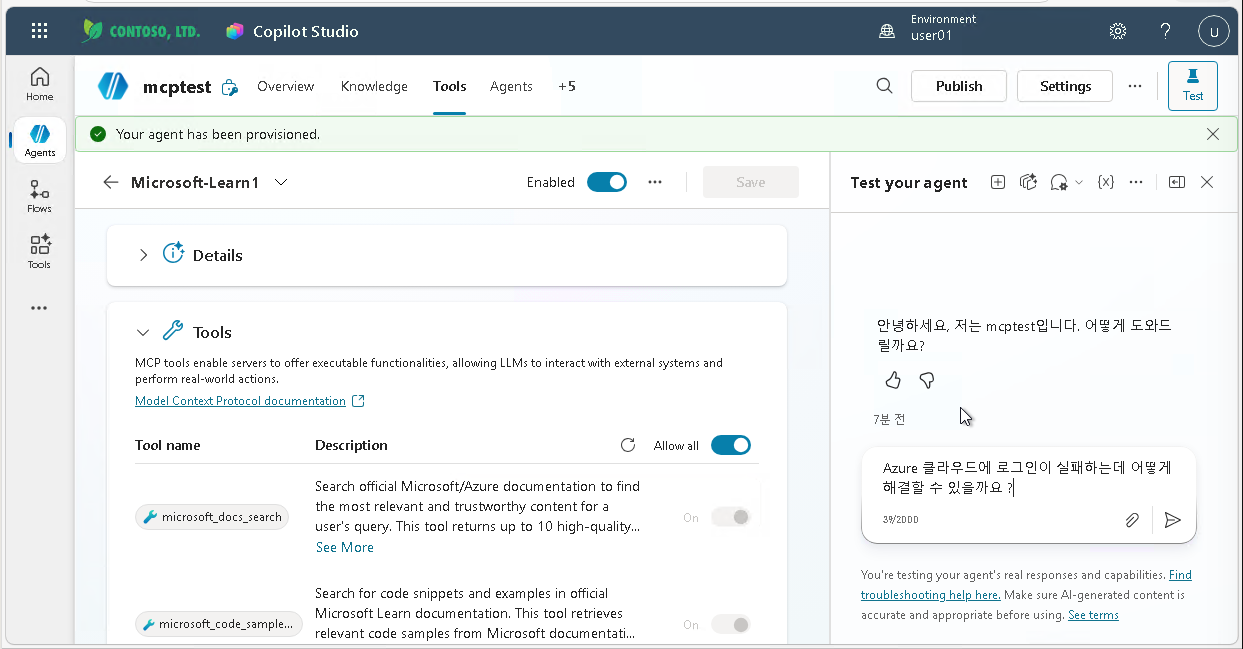Open the Environment picker globe icon
Image resolution: width=1243 pixels, height=649 pixels.
click(x=887, y=32)
